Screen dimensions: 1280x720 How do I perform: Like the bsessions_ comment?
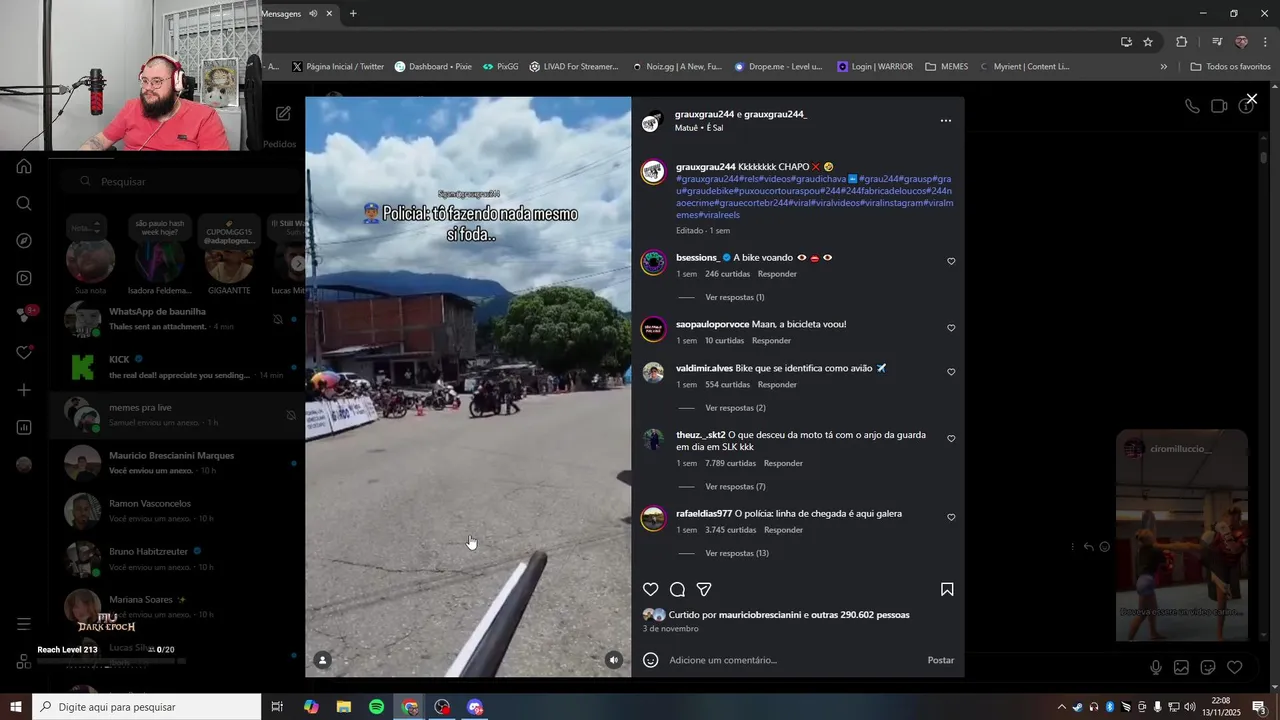[951, 262]
